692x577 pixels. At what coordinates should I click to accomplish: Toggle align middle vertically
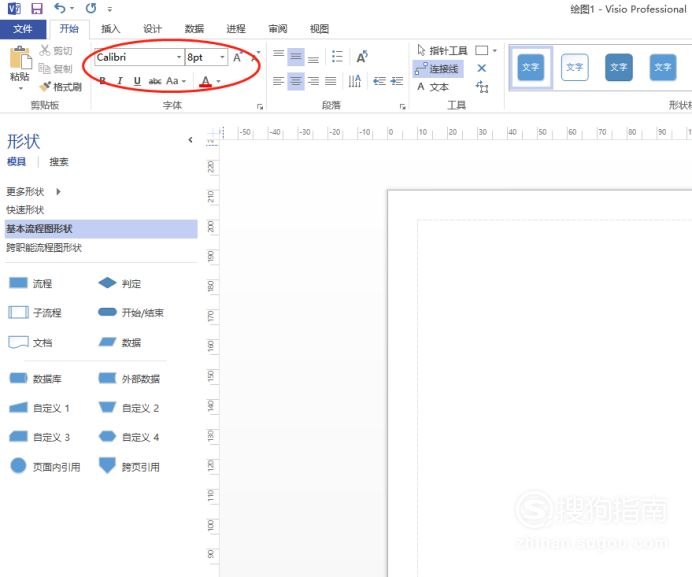pos(296,57)
